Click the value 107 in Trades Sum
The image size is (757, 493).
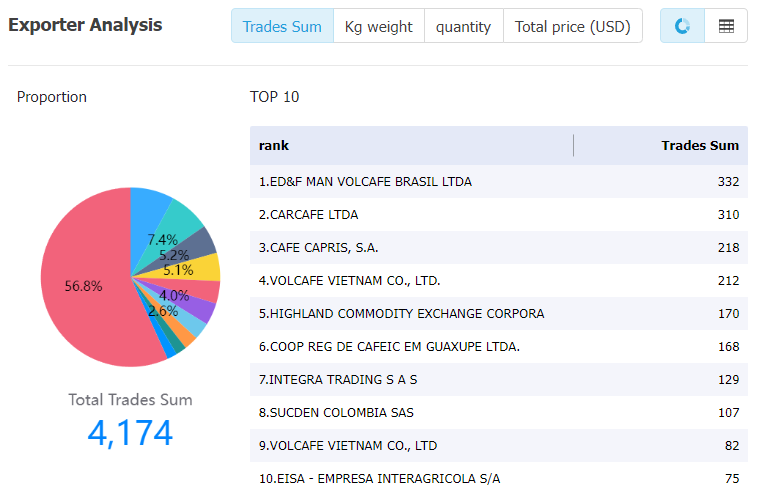[x=728, y=412]
